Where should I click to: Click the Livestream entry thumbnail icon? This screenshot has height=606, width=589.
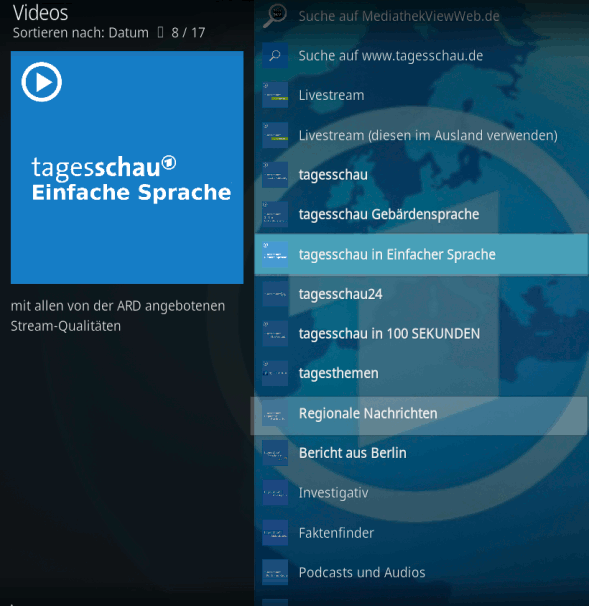point(275,95)
